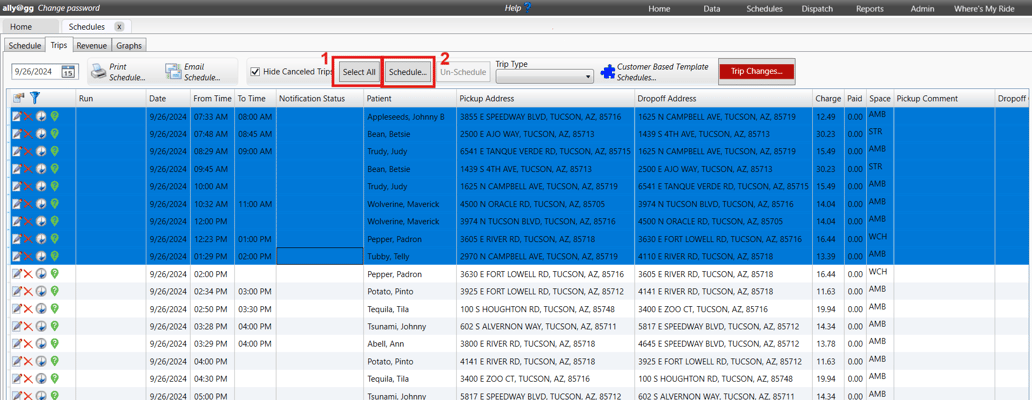Image resolution: width=1032 pixels, height=400 pixels.
Task: Click the Help question mark icon
Action: pyautogui.click(x=528, y=7)
